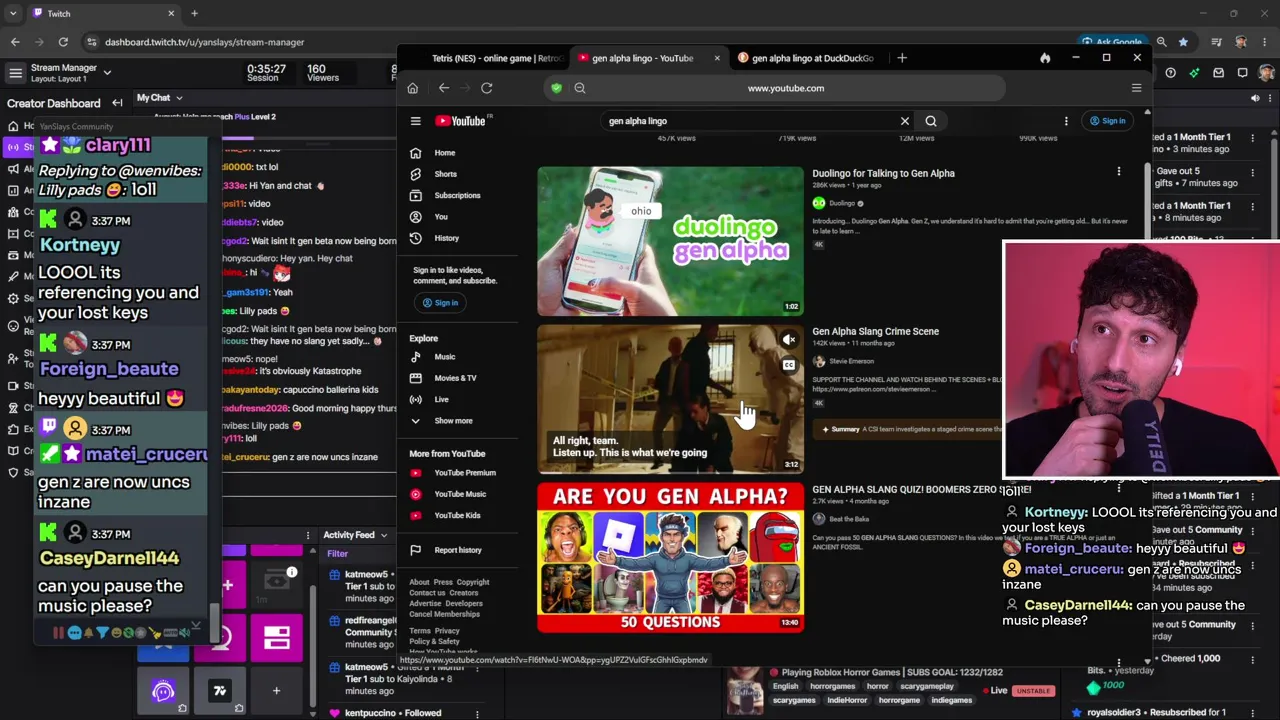Open the horrorgames stream tag

(x=832, y=687)
